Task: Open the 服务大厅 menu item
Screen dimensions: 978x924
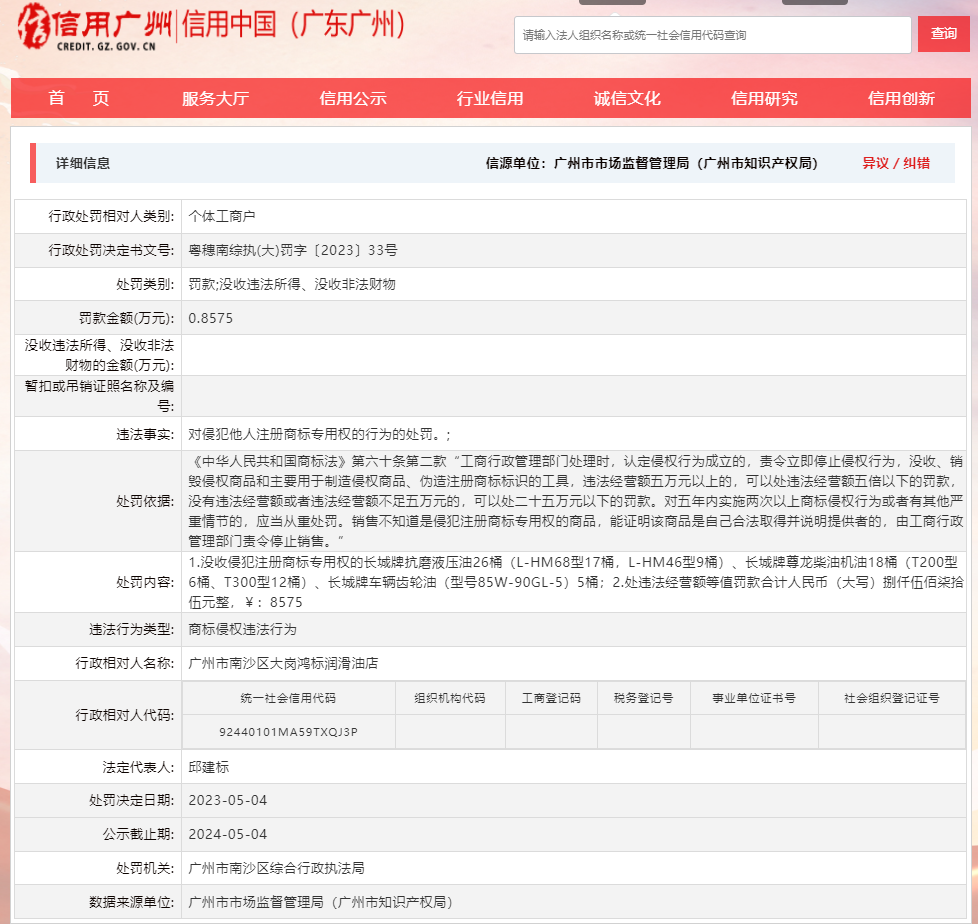Action: click(x=215, y=98)
